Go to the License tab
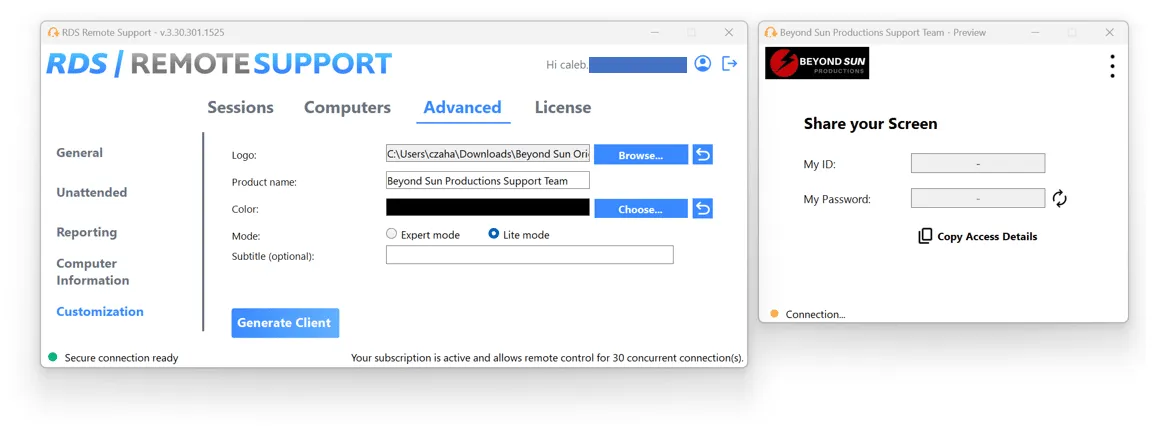 coord(562,108)
